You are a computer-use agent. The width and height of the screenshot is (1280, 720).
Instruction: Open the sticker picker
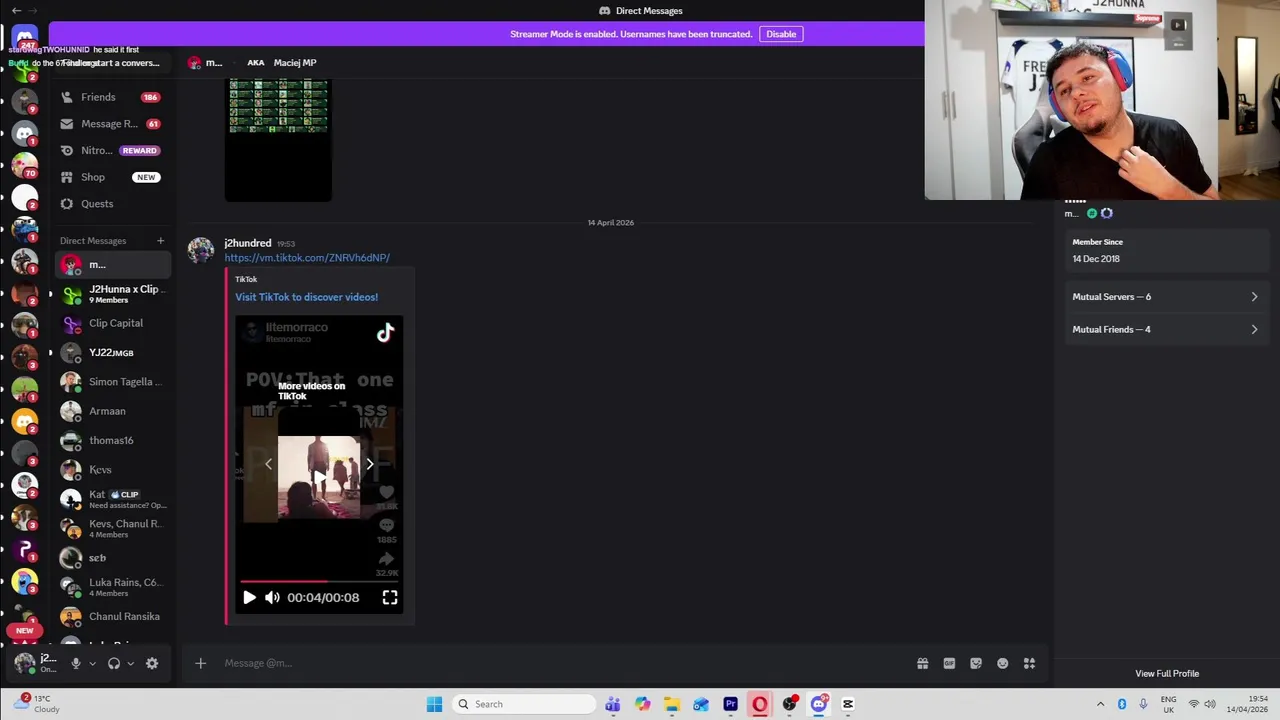[x=976, y=663]
